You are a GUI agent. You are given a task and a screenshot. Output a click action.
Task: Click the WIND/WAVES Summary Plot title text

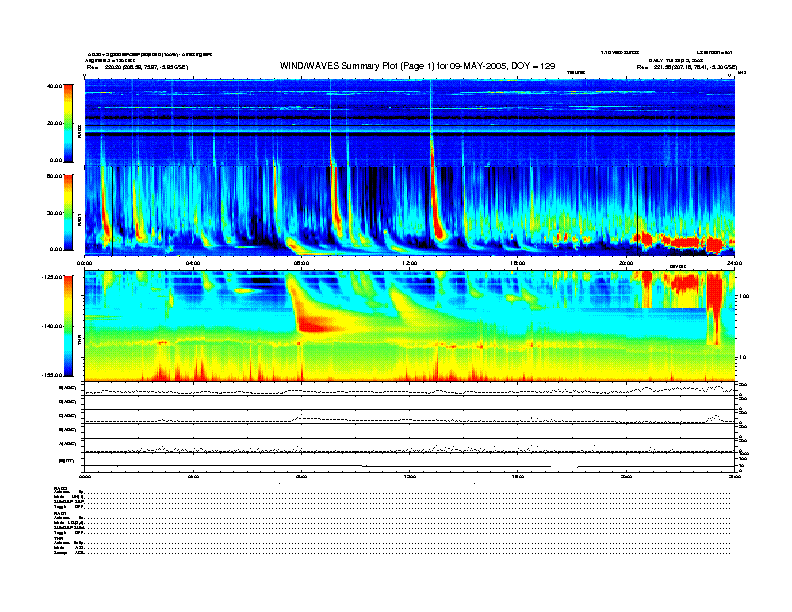click(417, 66)
